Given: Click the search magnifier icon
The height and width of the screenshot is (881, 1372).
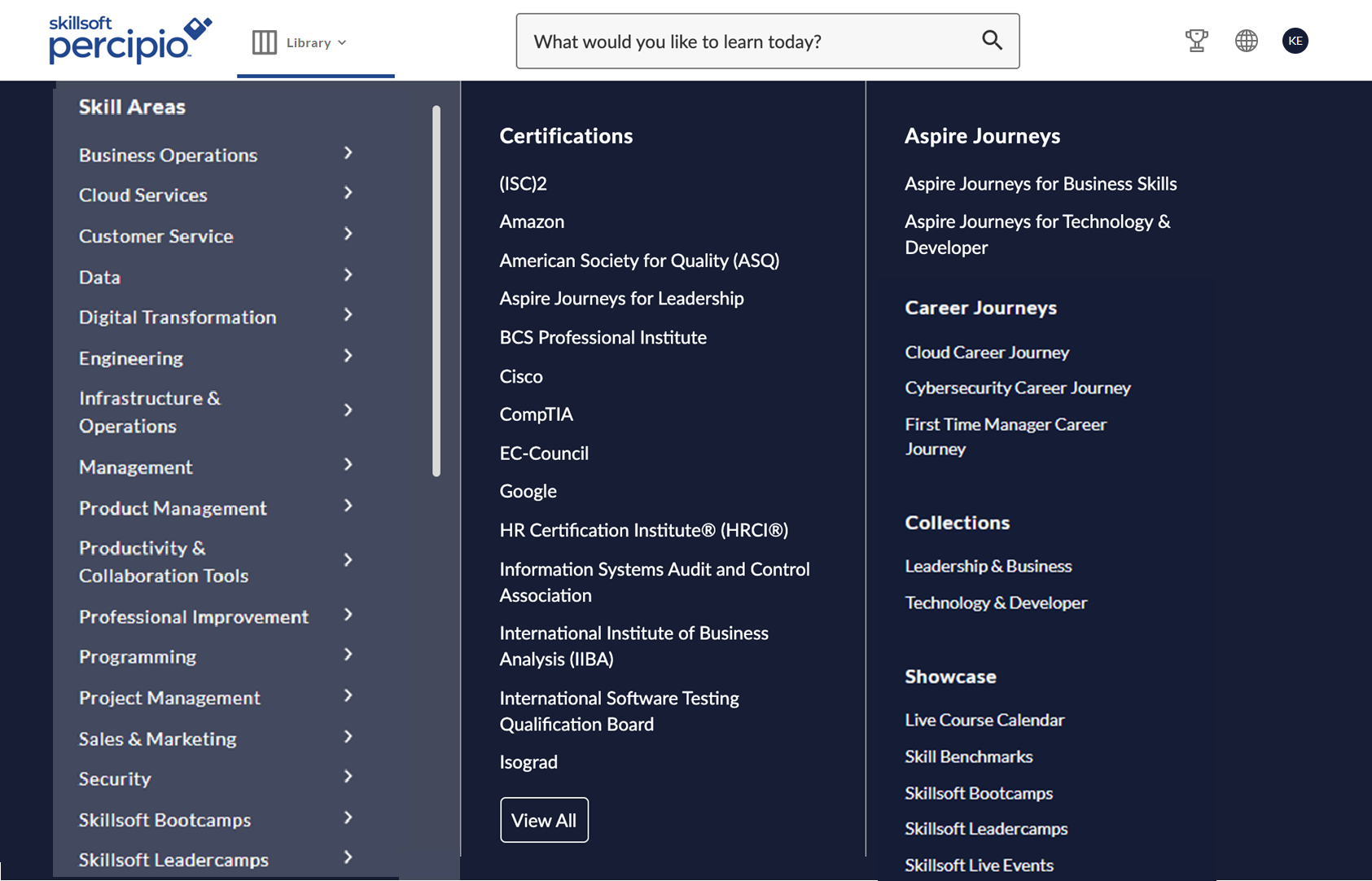Looking at the screenshot, I should pos(992,40).
